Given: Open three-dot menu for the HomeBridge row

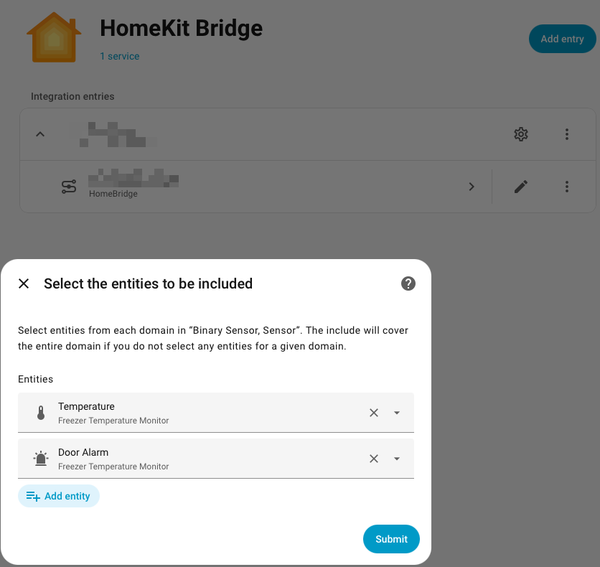Looking at the screenshot, I should coord(567,187).
